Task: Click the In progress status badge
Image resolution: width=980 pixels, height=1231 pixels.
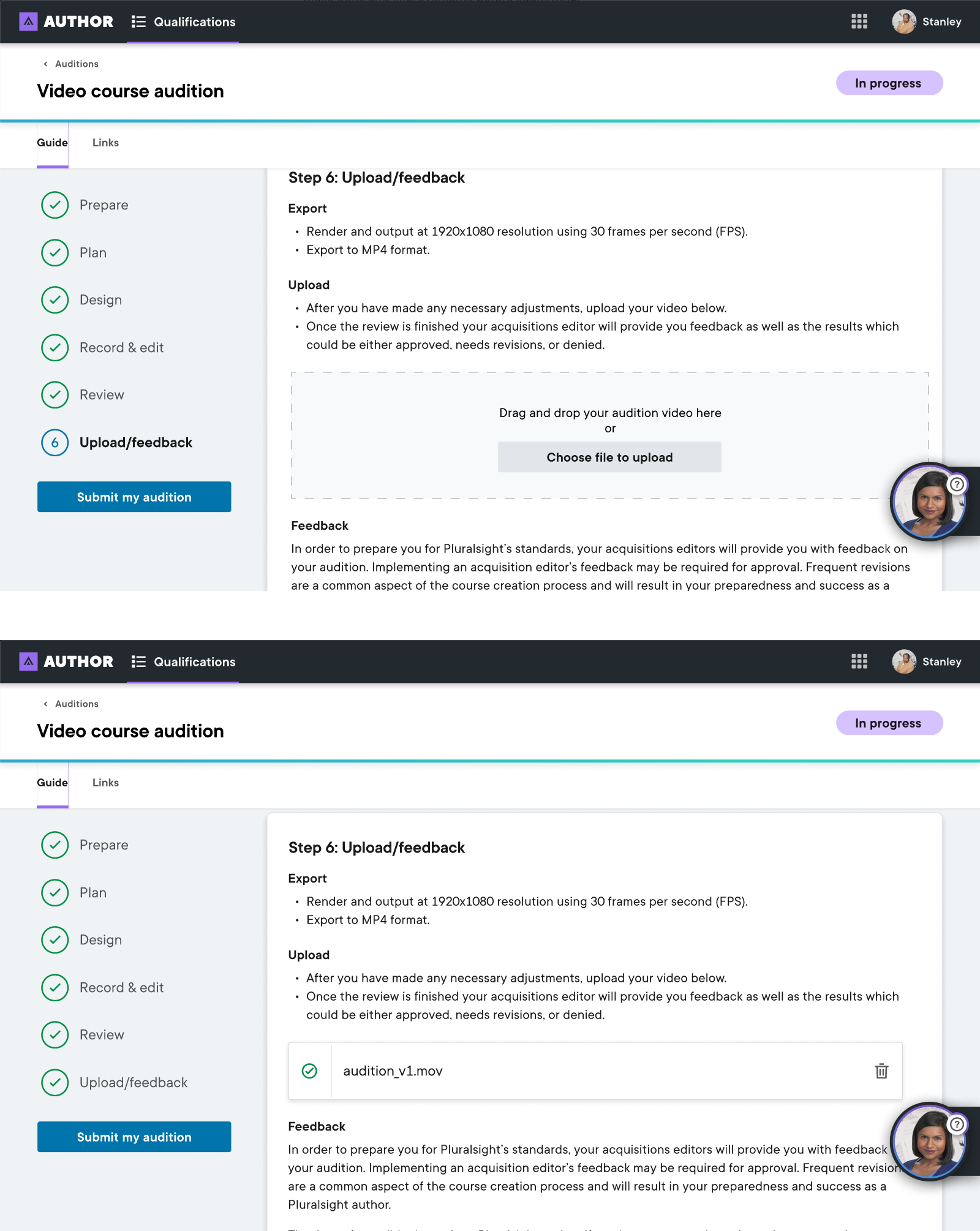Action: pyautogui.click(x=889, y=83)
